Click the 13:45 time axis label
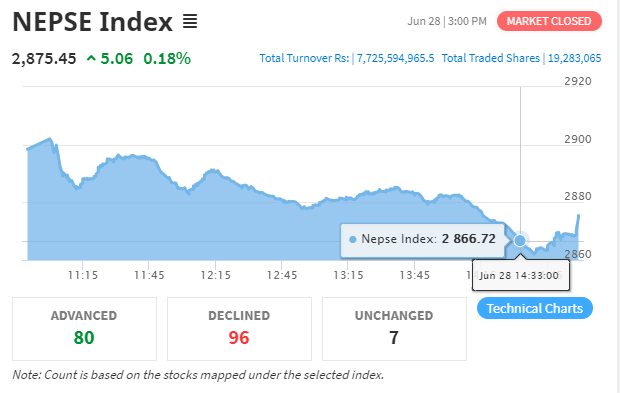620x393 pixels. click(414, 275)
